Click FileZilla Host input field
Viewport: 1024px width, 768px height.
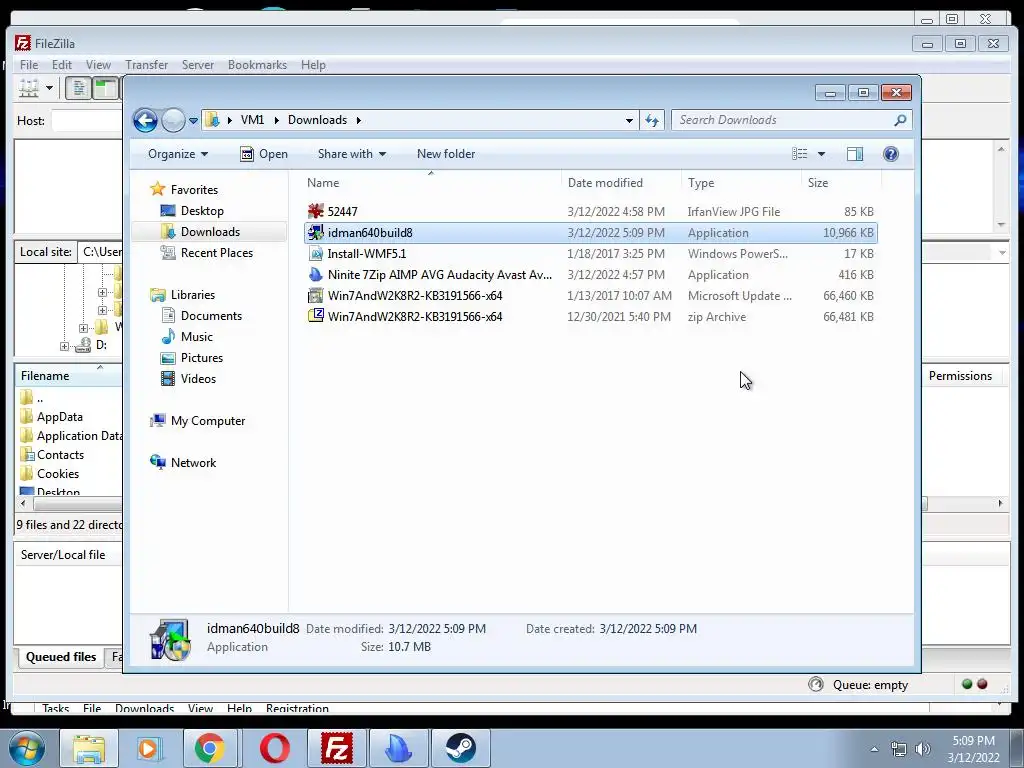(87, 121)
